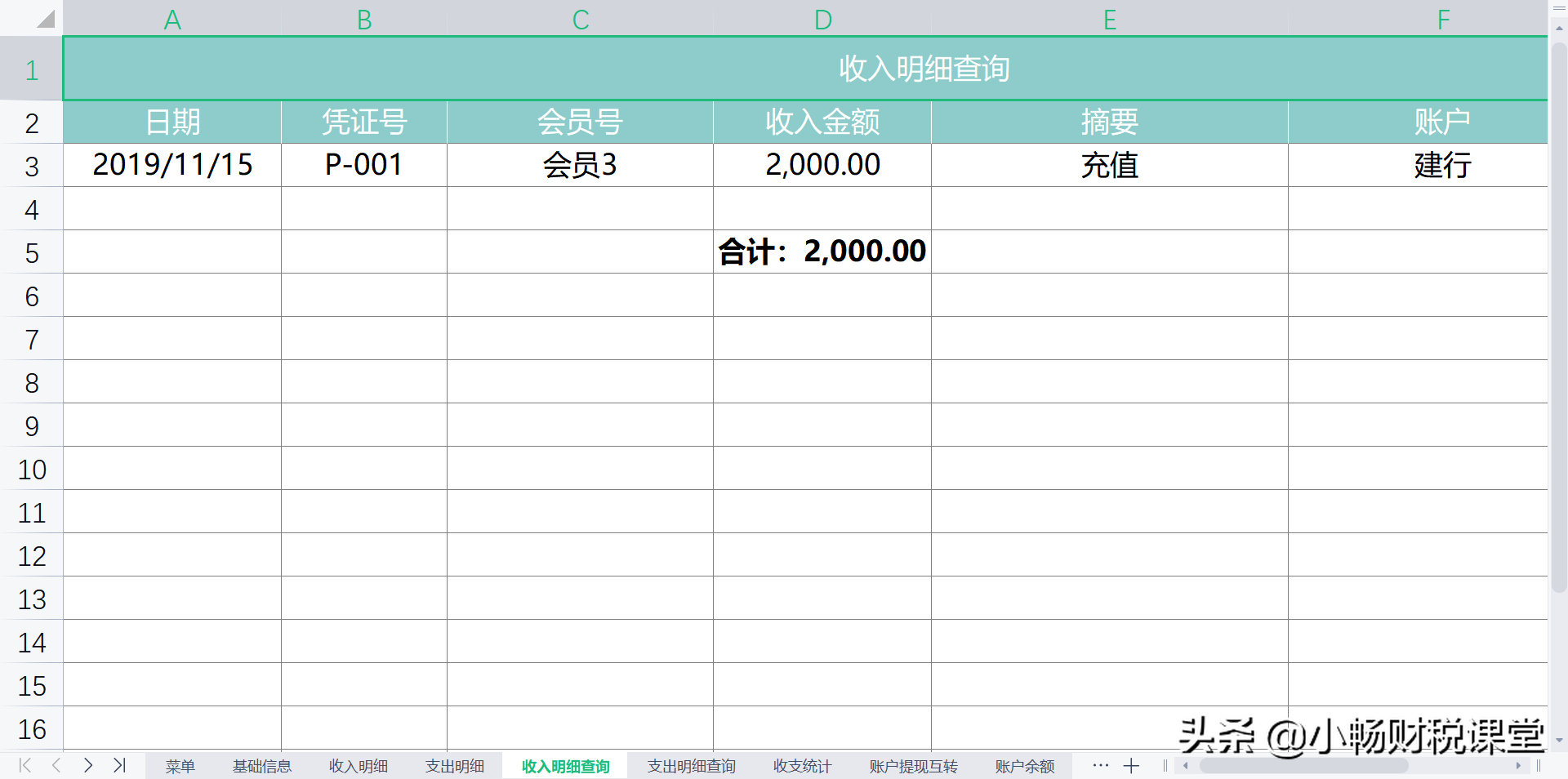Switch to the 收支统计 sheet tab
The width and height of the screenshot is (1568, 779).
pyautogui.click(x=801, y=766)
